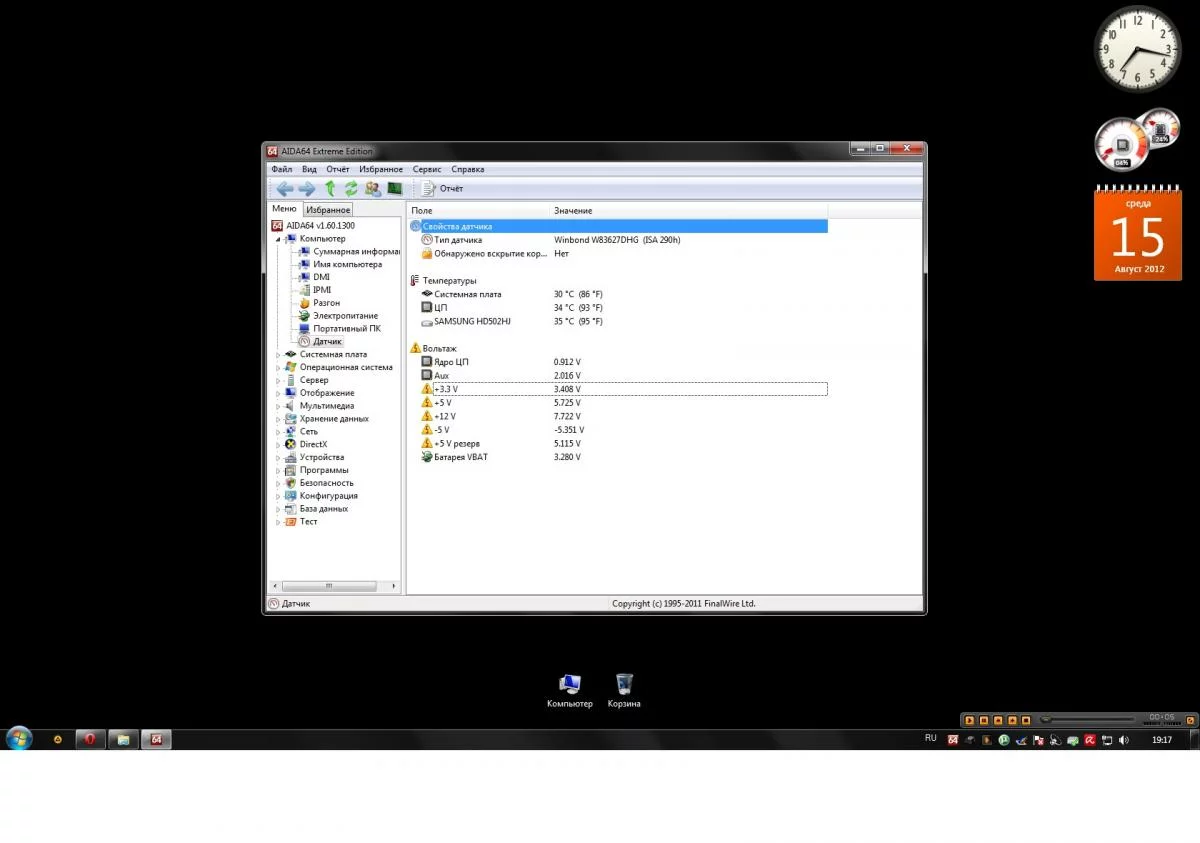
Task: Select Тест in the tree
Action: click(x=301, y=521)
